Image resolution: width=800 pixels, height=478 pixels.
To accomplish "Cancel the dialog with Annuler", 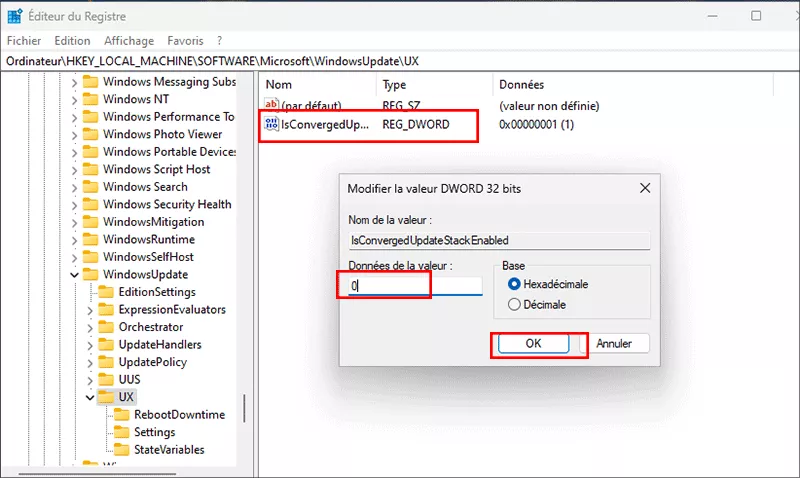I will 614,343.
